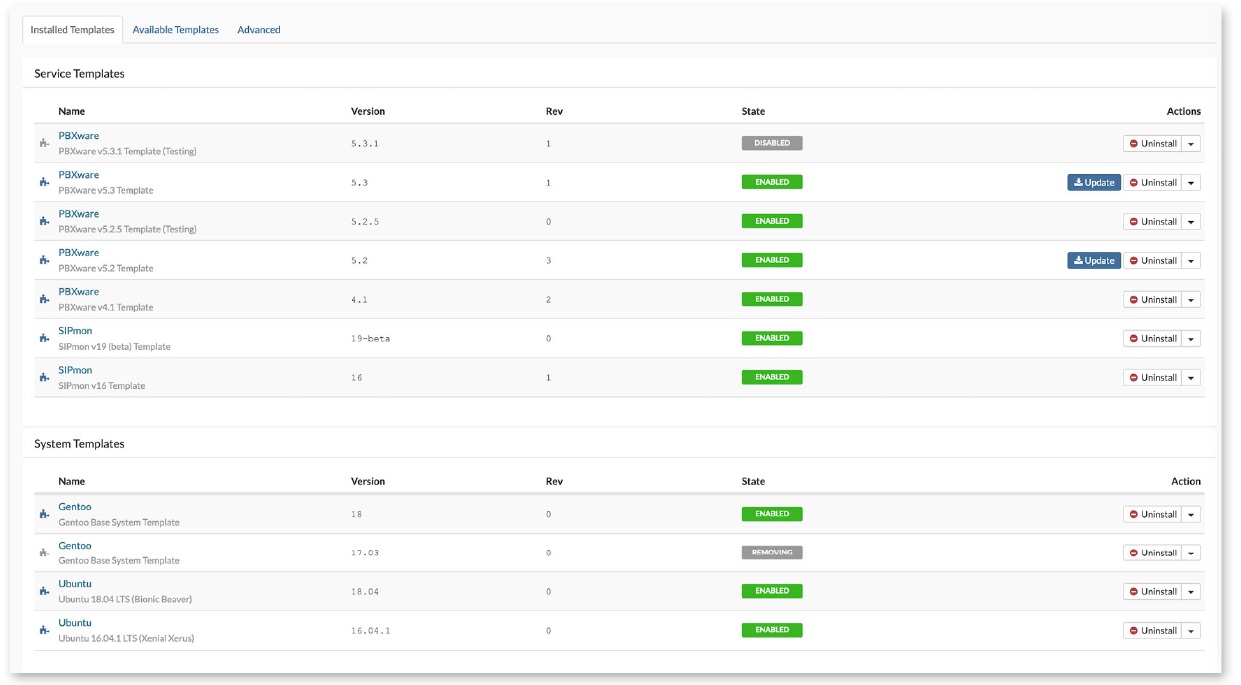Click the Gentoo 18 system template icon
Image resolution: width=1241 pixels, height=685 pixels.
[x=43, y=512]
